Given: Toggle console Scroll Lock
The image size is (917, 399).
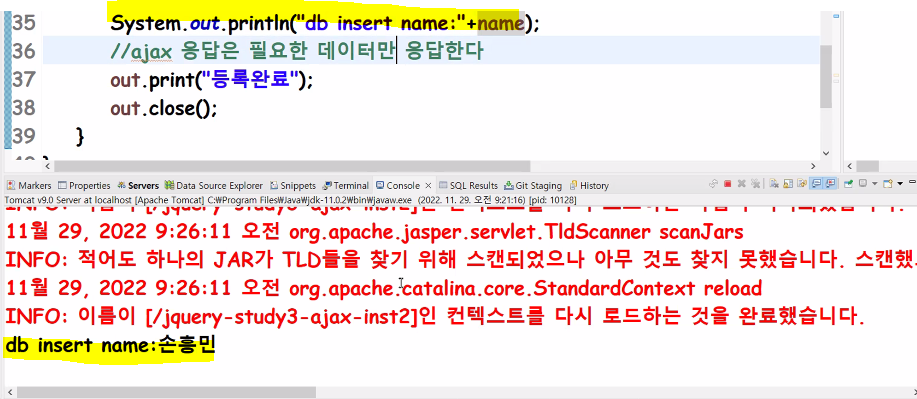Looking at the screenshot, I should [788, 184].
